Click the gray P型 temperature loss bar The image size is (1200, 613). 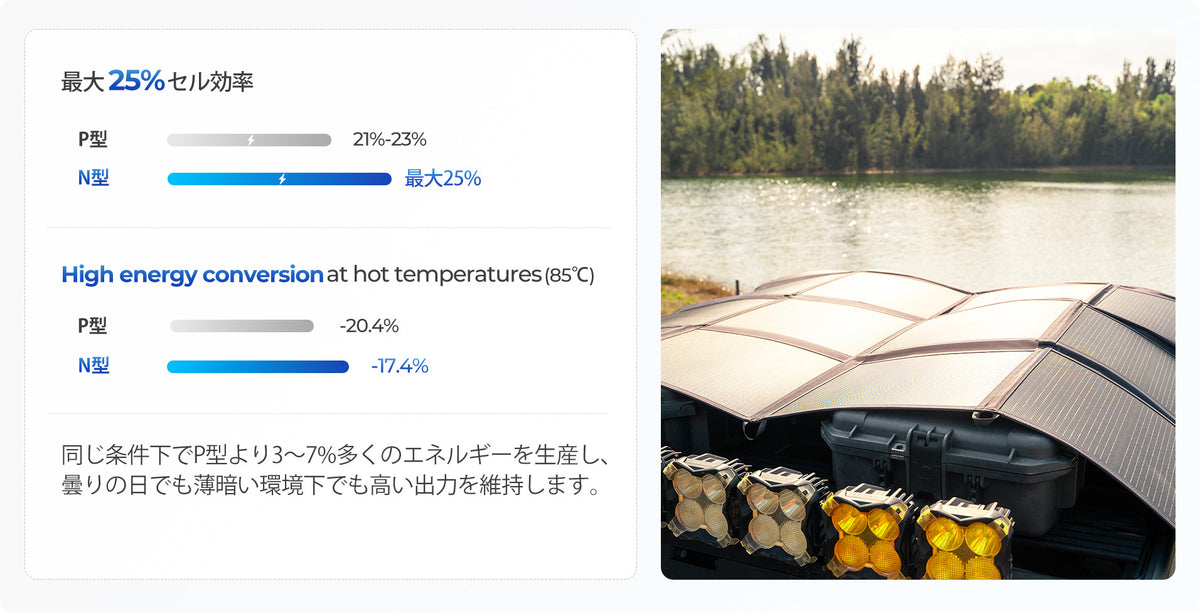pos(241,326)
